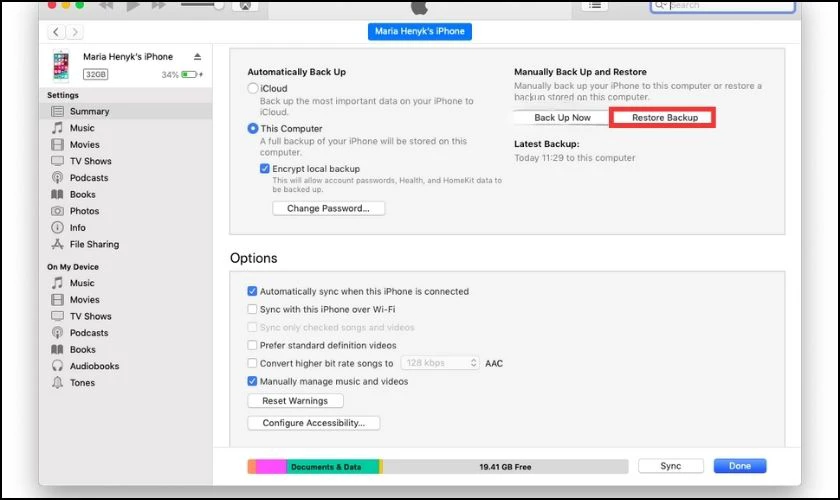
Task: Open Music under Settings sidebar
Action: pyautogui.click(x=82, y=128)
